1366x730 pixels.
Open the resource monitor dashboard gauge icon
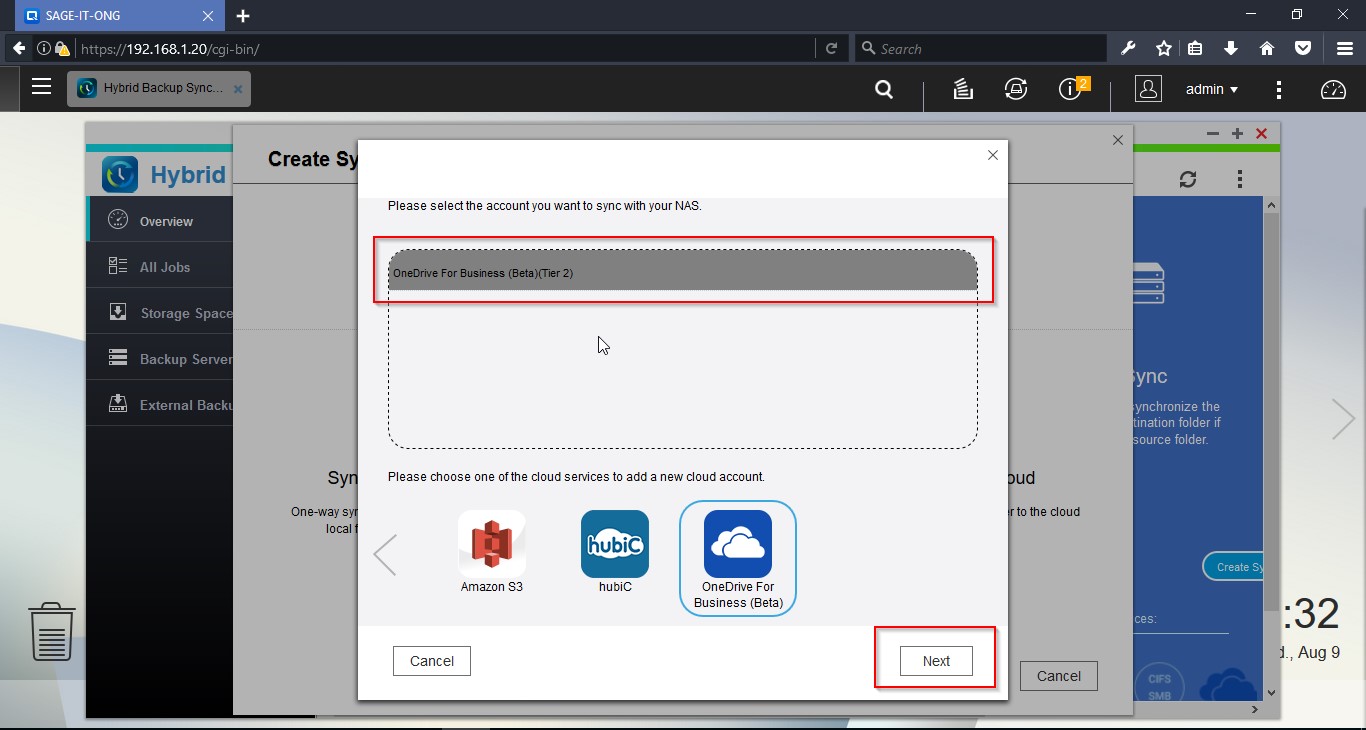click(1333, 89)
